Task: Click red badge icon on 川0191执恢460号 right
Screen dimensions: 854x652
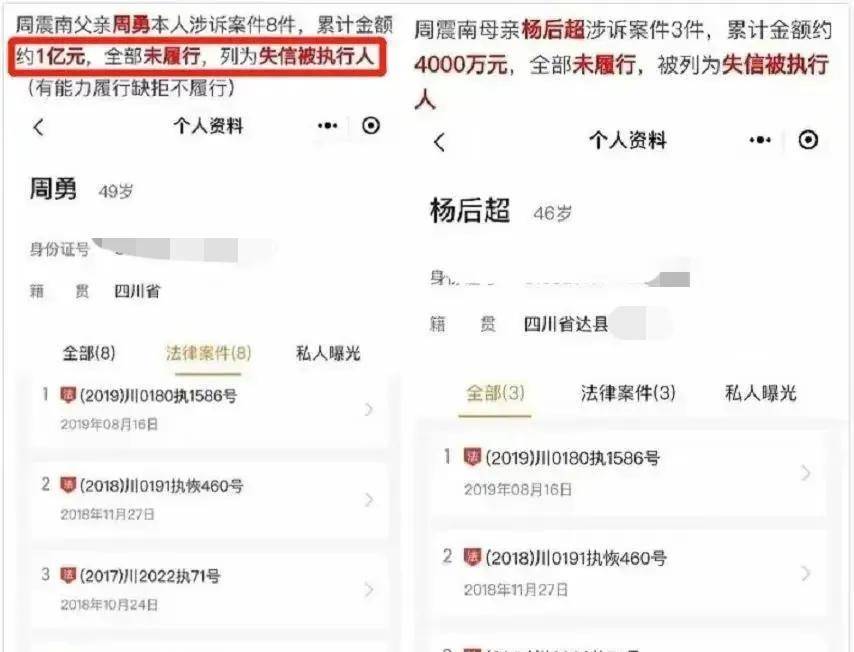Action: (472, 557)
